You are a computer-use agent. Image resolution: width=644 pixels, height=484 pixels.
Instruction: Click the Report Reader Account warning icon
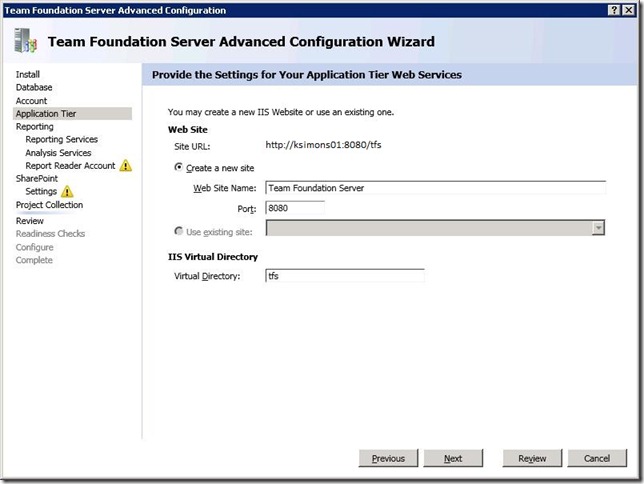[x=126, y=166]
